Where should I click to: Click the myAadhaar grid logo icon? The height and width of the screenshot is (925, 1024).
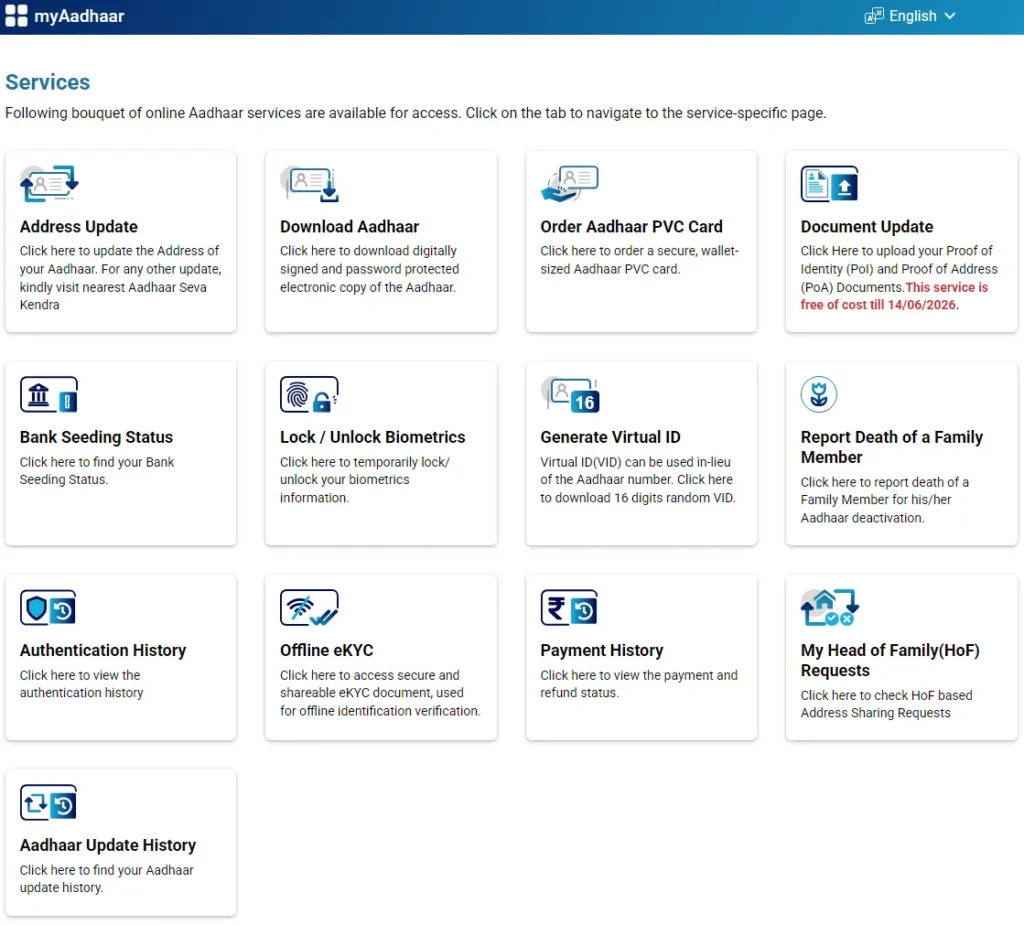pyautogui.click(x=16, y=16)
